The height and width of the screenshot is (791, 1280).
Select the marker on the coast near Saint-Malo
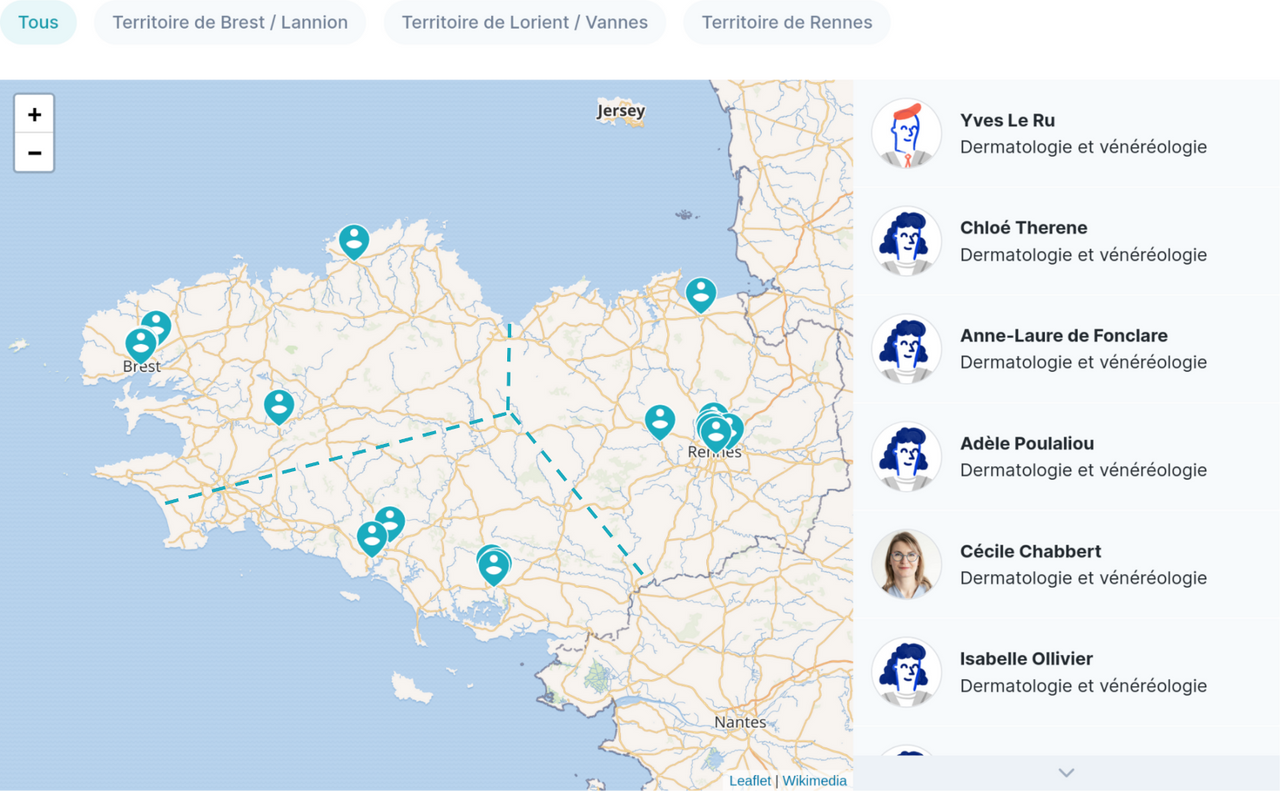click(x=701, y=294)
